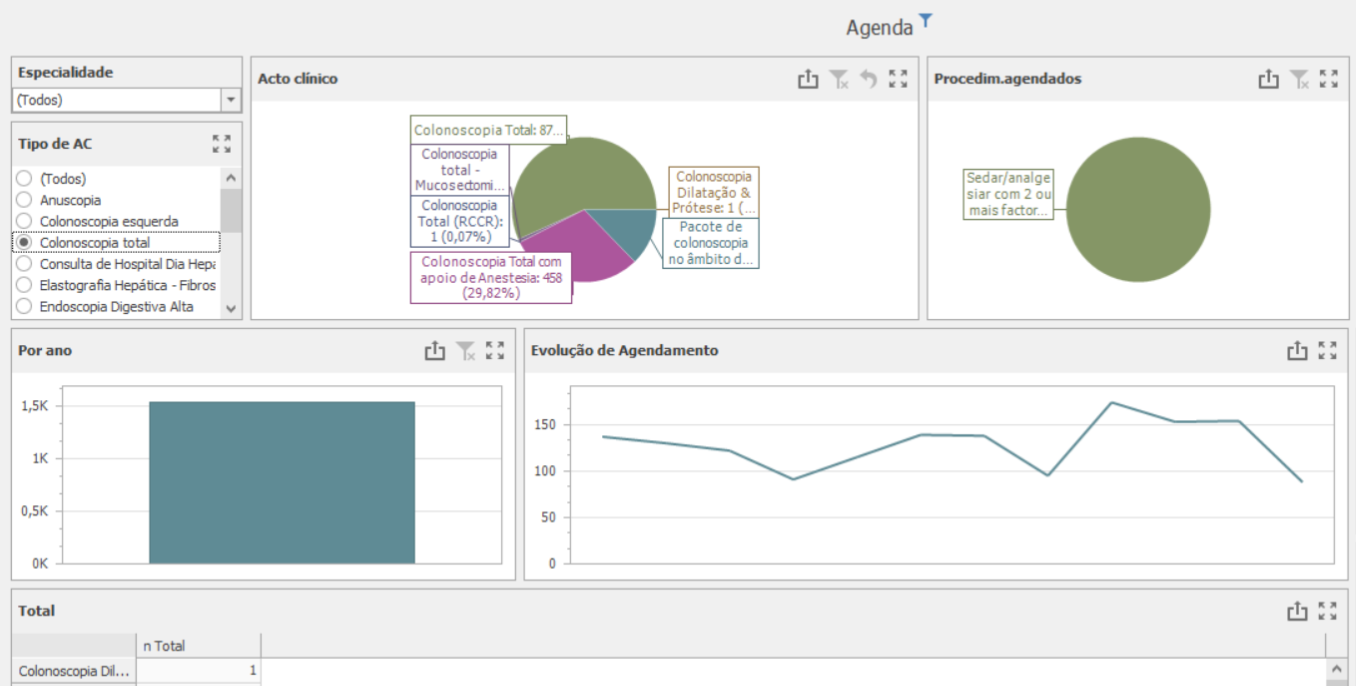
Task: Maximize the Tipo de AC panel
Action: click(222, 144)
